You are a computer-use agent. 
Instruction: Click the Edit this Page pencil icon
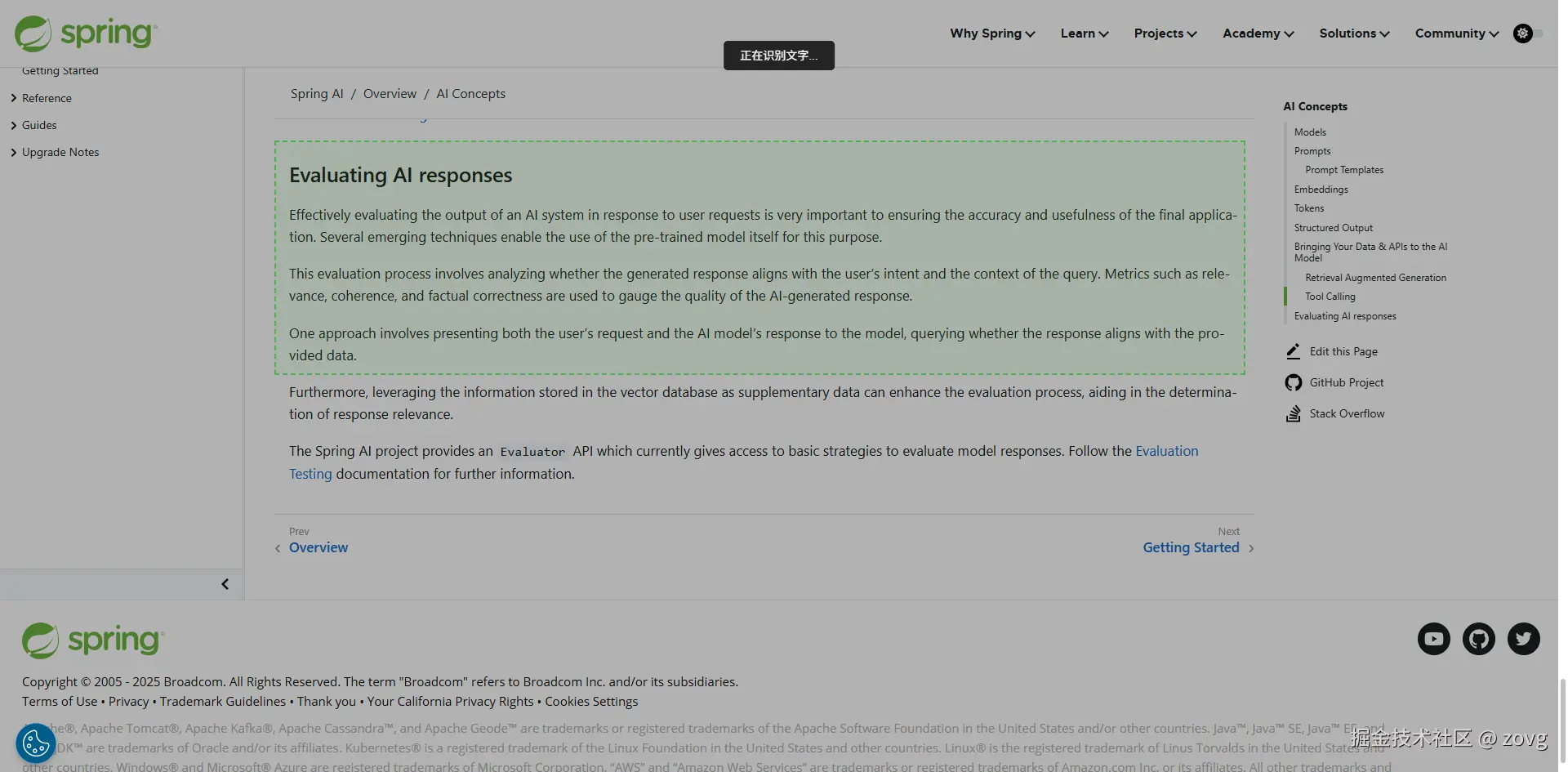[x=1294, y=351]
